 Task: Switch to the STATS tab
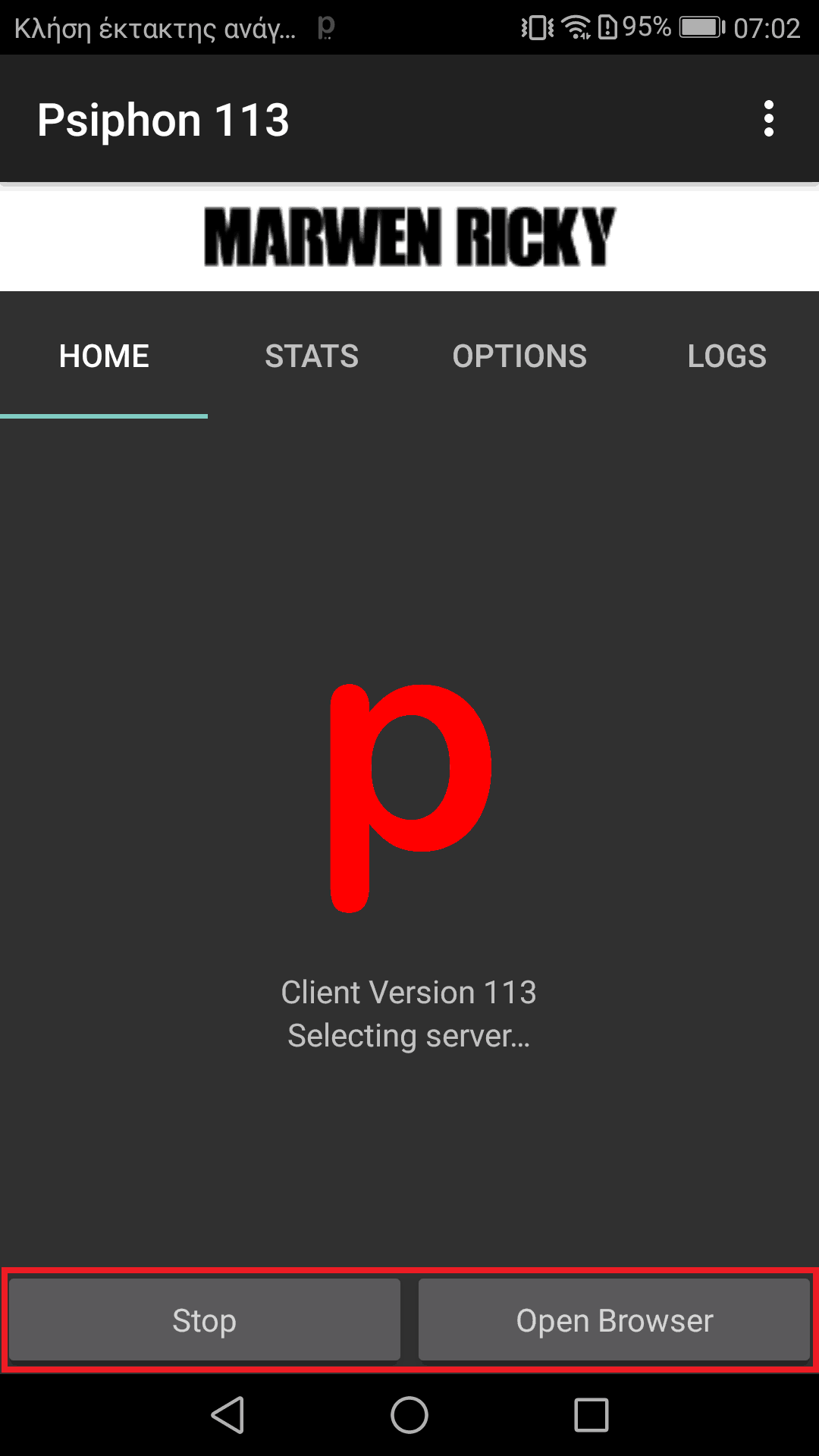click(312, 356)
